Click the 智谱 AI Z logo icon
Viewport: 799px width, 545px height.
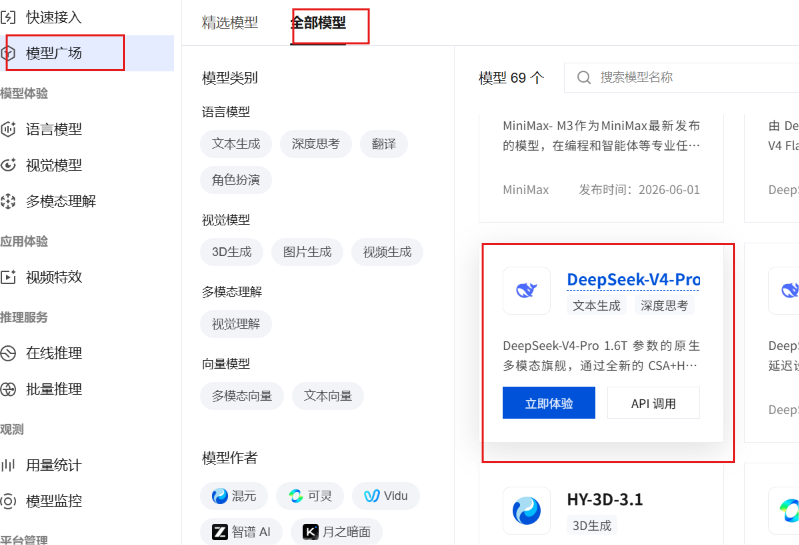click(220, 532)
